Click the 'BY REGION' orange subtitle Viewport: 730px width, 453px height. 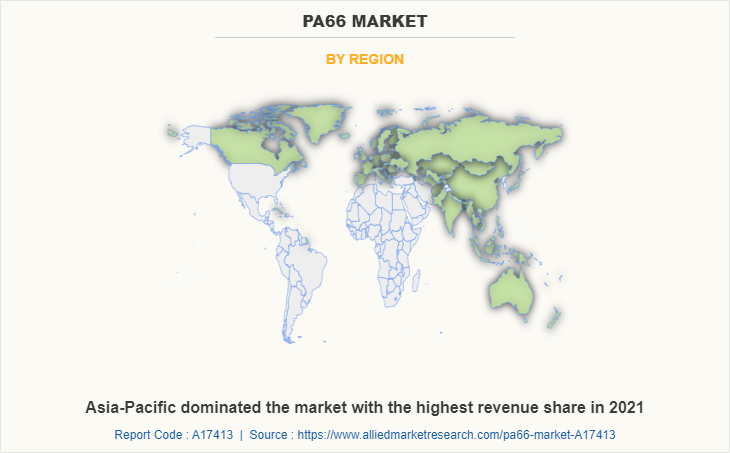(x=365, y=59)
